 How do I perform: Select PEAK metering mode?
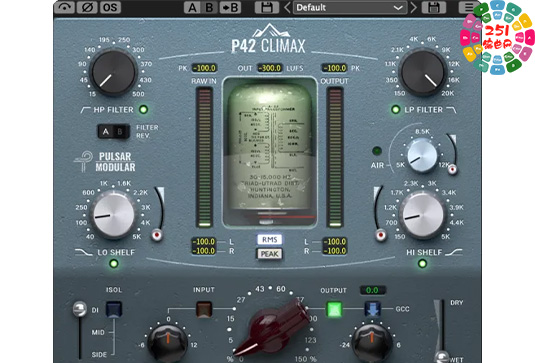click(269, 254)
